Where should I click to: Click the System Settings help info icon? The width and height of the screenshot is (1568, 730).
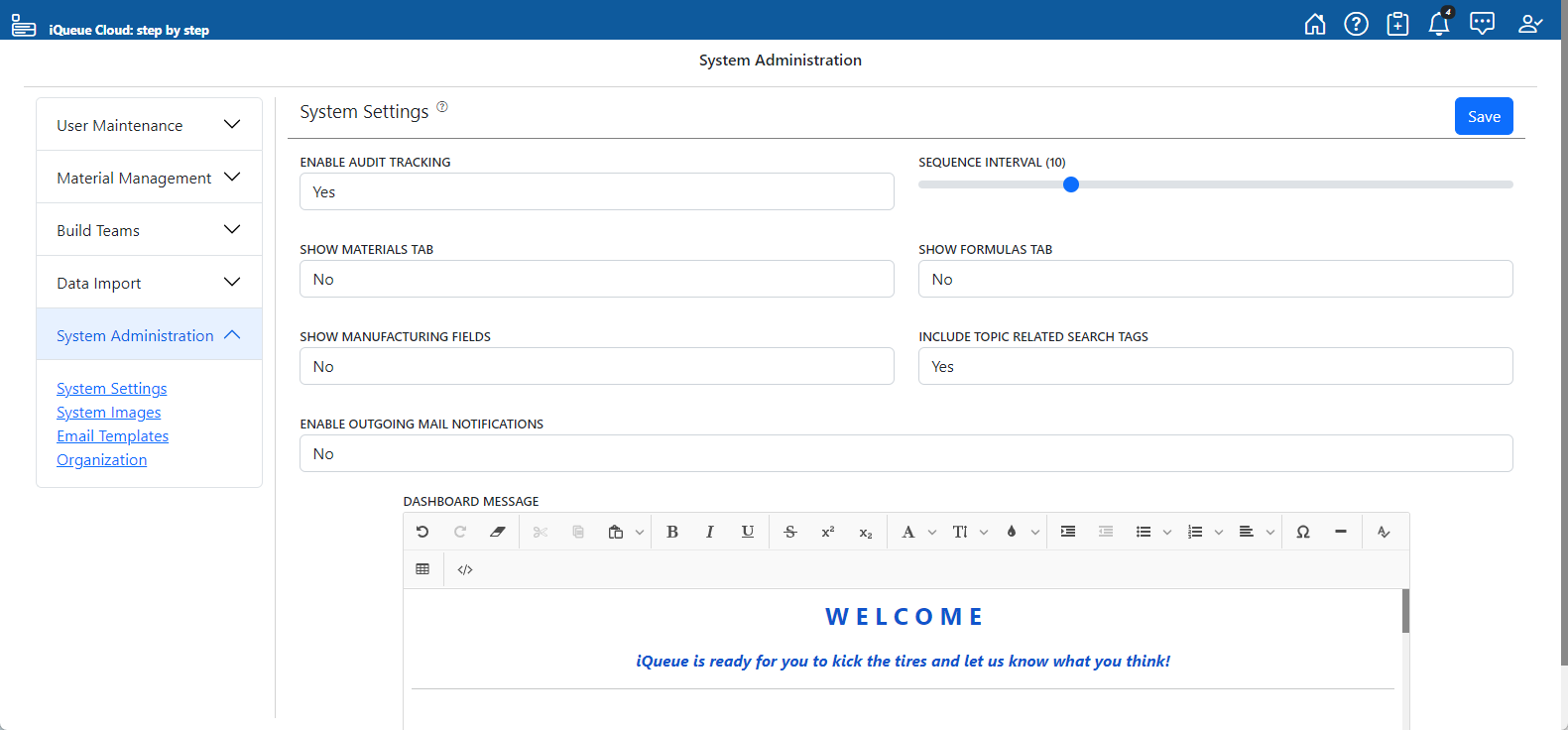tap(442, 107)
